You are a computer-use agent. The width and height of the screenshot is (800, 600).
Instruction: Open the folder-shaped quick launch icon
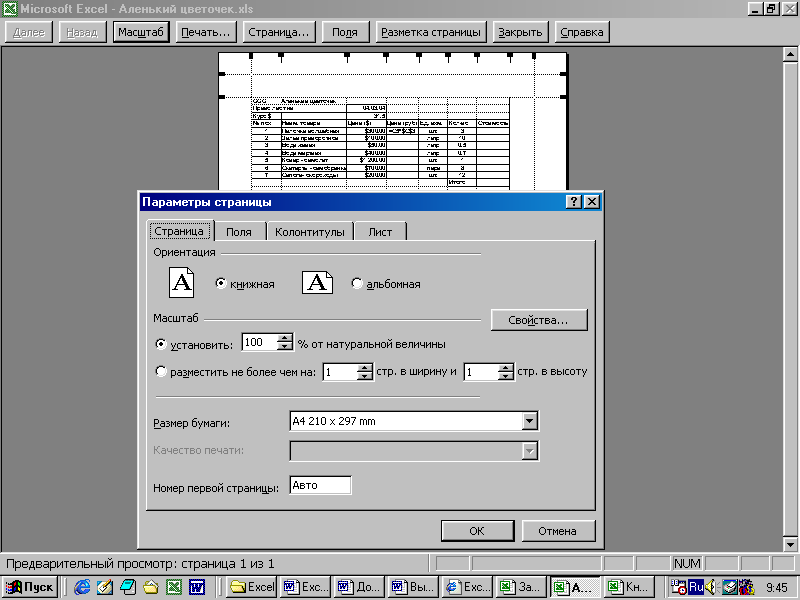coord(151,587)
